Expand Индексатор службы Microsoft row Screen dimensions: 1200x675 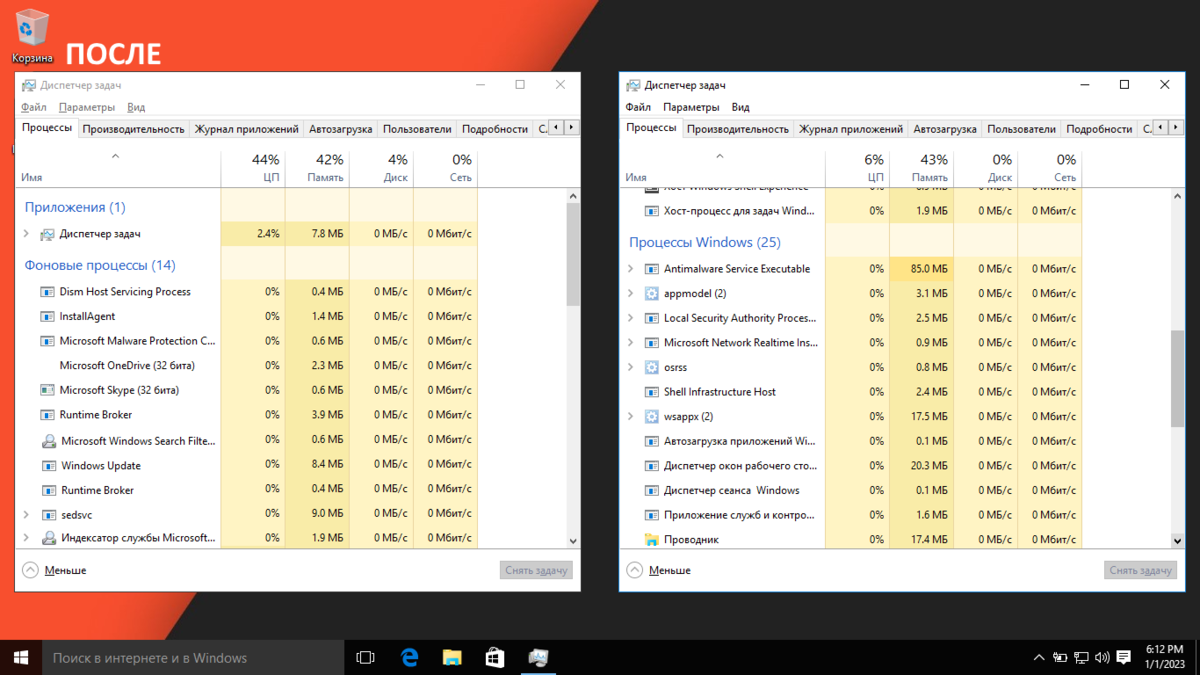point(26,538)
